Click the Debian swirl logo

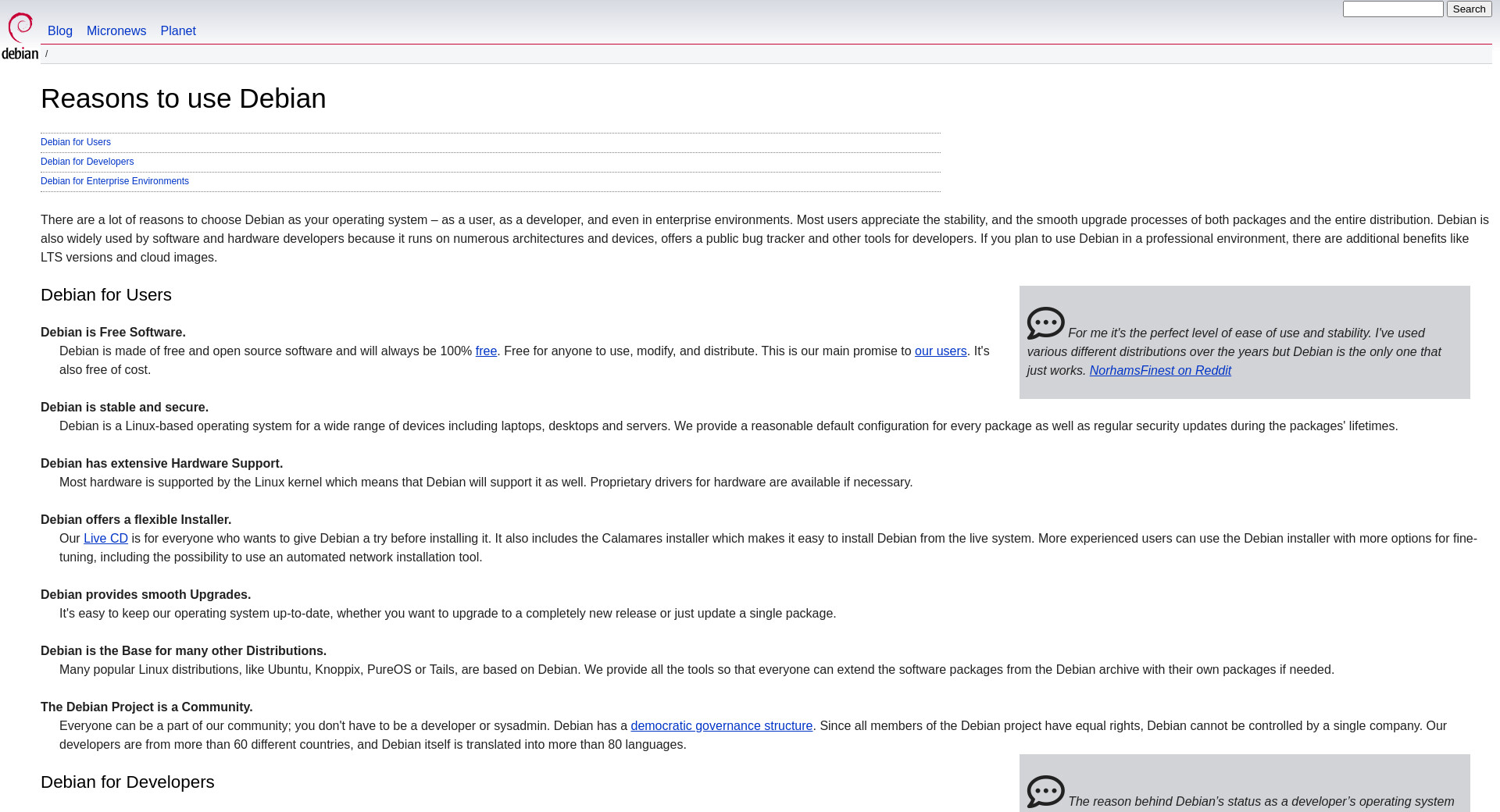coord(20,36)
